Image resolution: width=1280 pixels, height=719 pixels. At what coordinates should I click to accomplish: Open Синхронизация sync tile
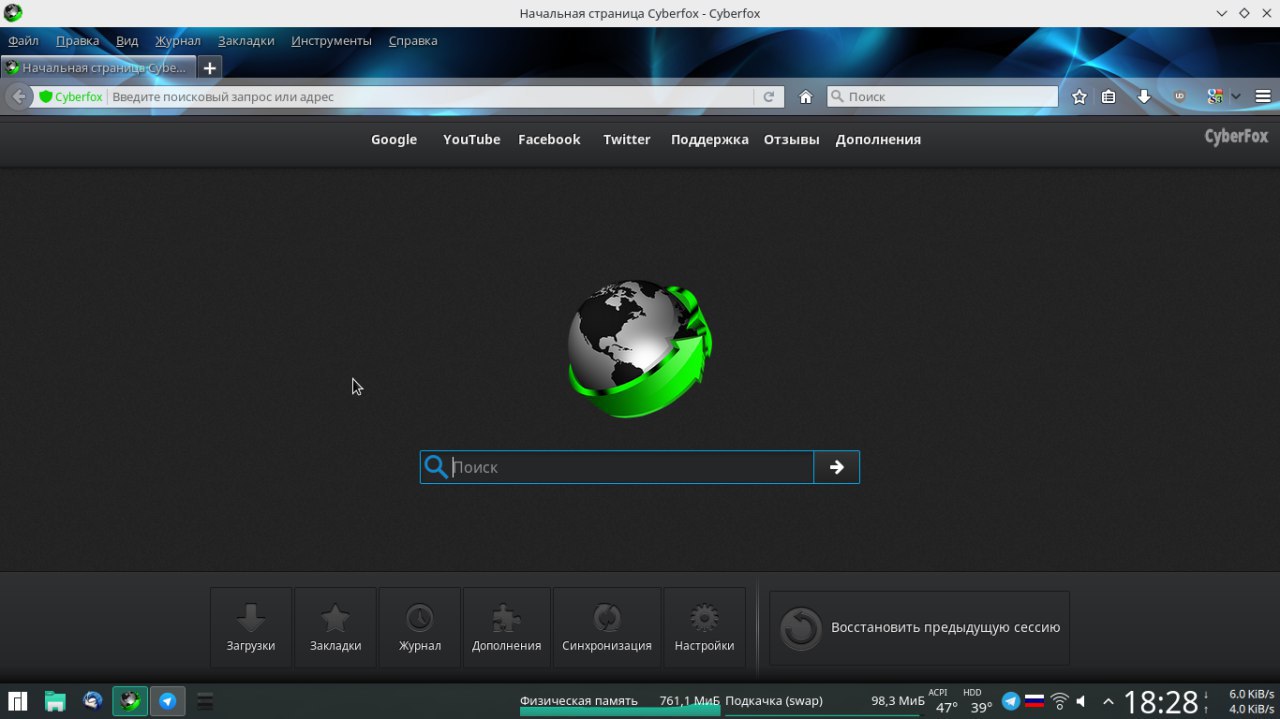coord(607,627)
